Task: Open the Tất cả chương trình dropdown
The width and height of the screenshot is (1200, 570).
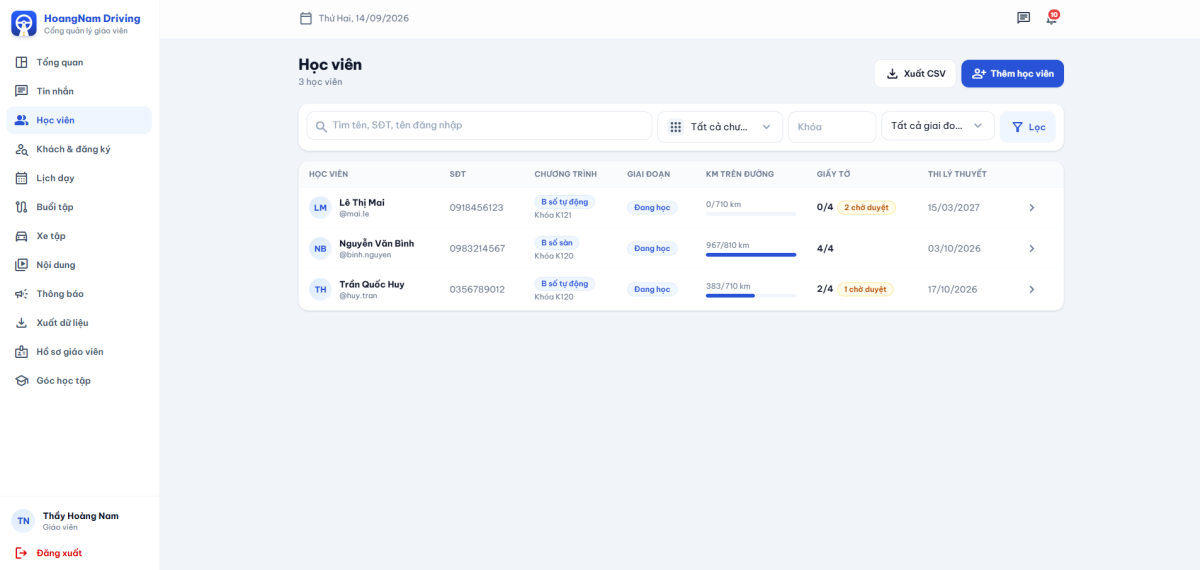Action: (x=720, y=127)
